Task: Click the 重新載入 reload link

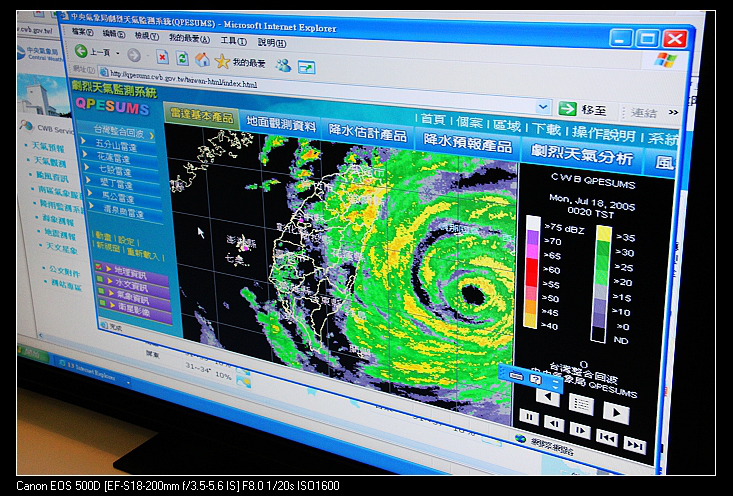Action: click(x=143, y=255)
